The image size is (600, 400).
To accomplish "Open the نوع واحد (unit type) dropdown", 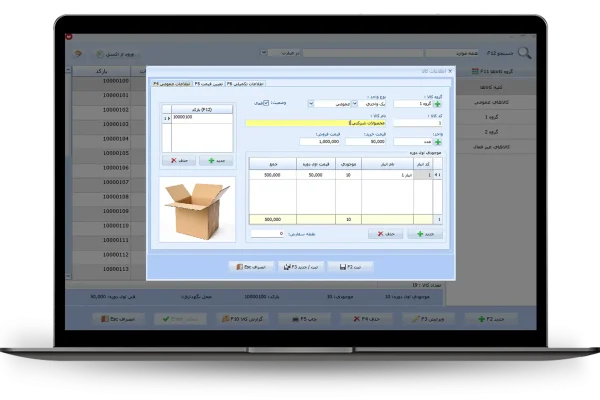I will 353,102.
